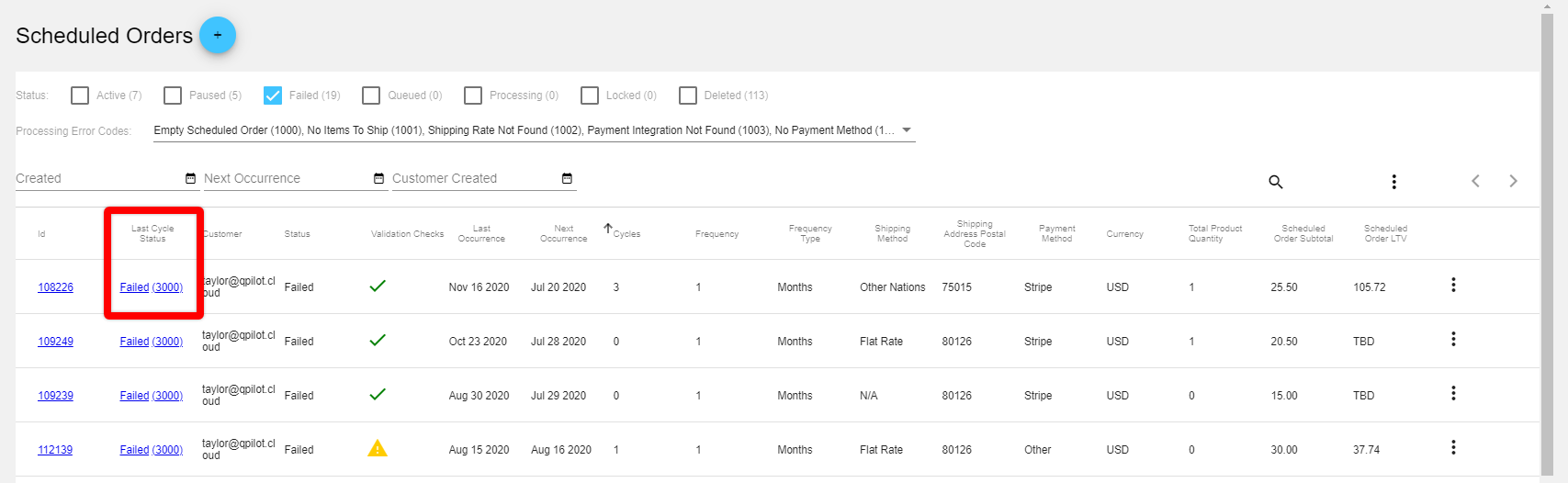The width and height of the screenshot is (1568, 483).
Task: Open order Id link 109249
Action: (55, 342)
